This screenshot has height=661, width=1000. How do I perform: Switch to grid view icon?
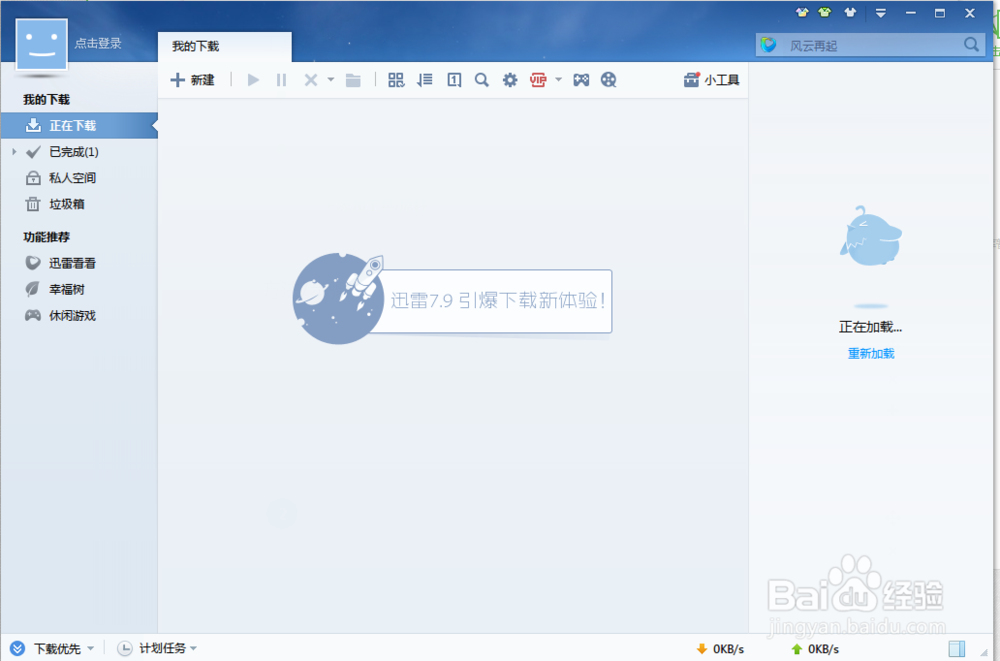396,80
